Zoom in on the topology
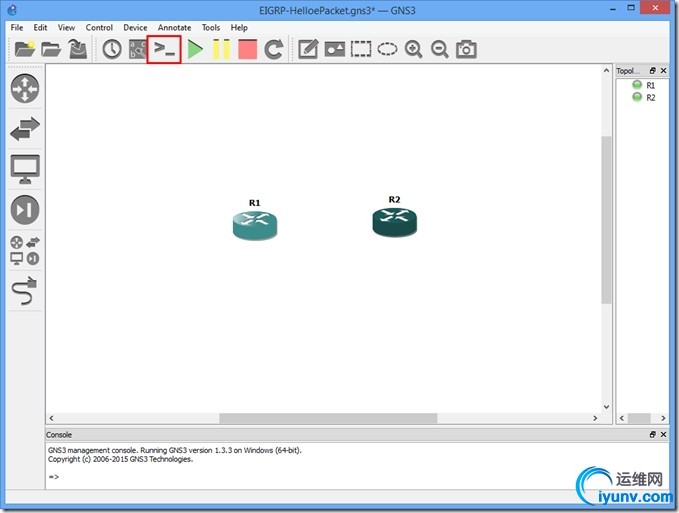This screenshot has height=513, width=679. point(414,49)
